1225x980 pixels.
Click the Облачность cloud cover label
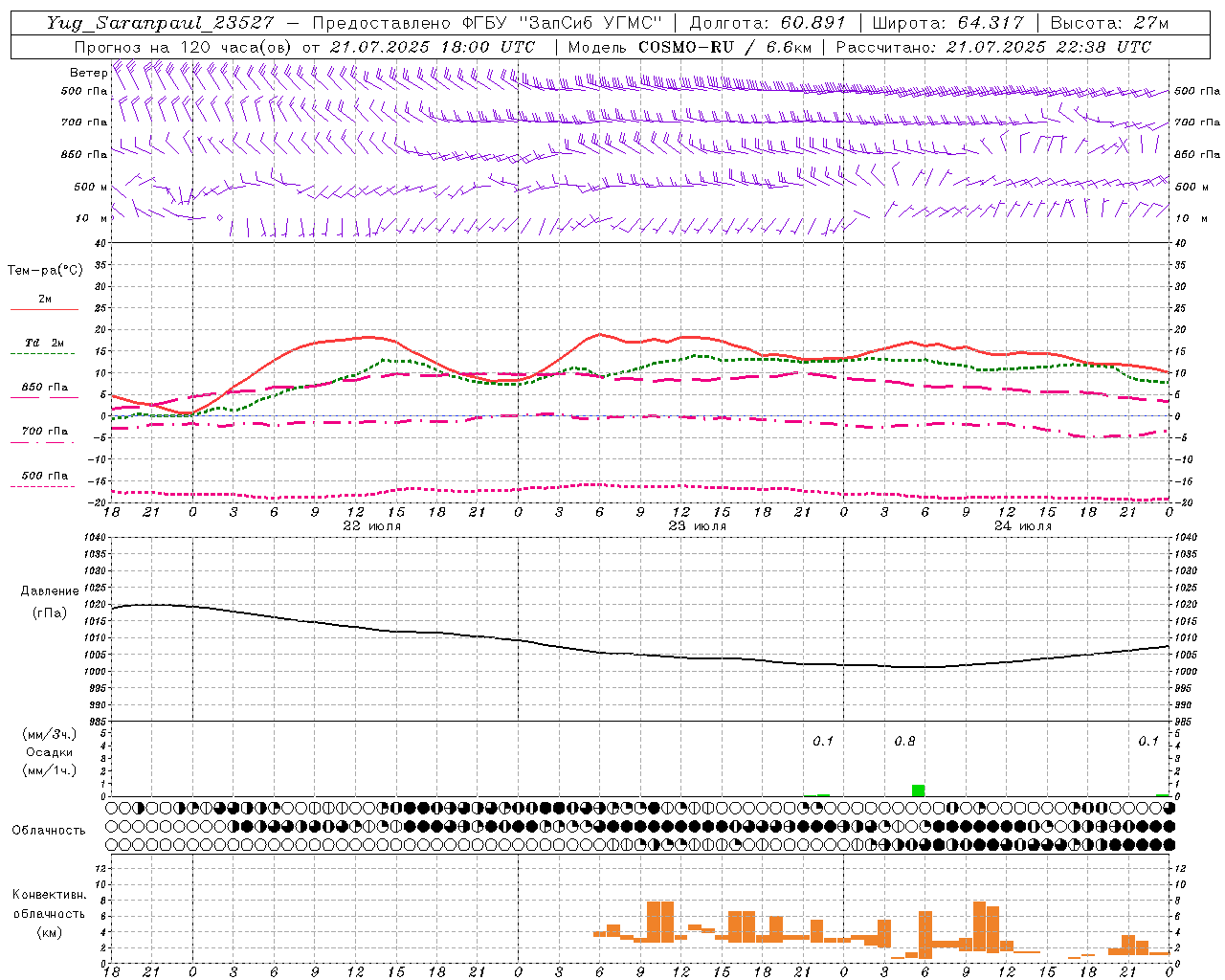pyautogui.click(x=49, y=831)
